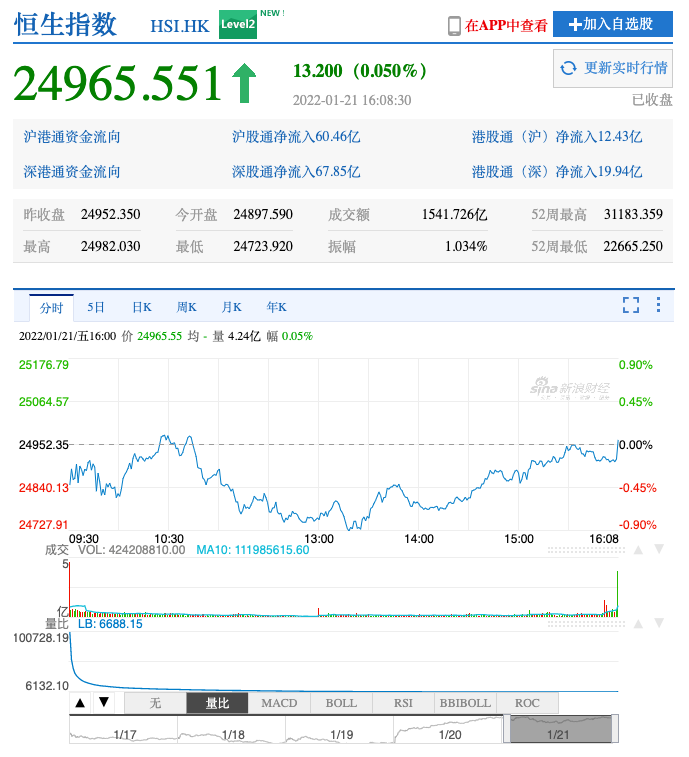Viewport: 689px width, 757px height.
Task: Click 更新实时行情 refresh button
Action: (x=613, y=68)
